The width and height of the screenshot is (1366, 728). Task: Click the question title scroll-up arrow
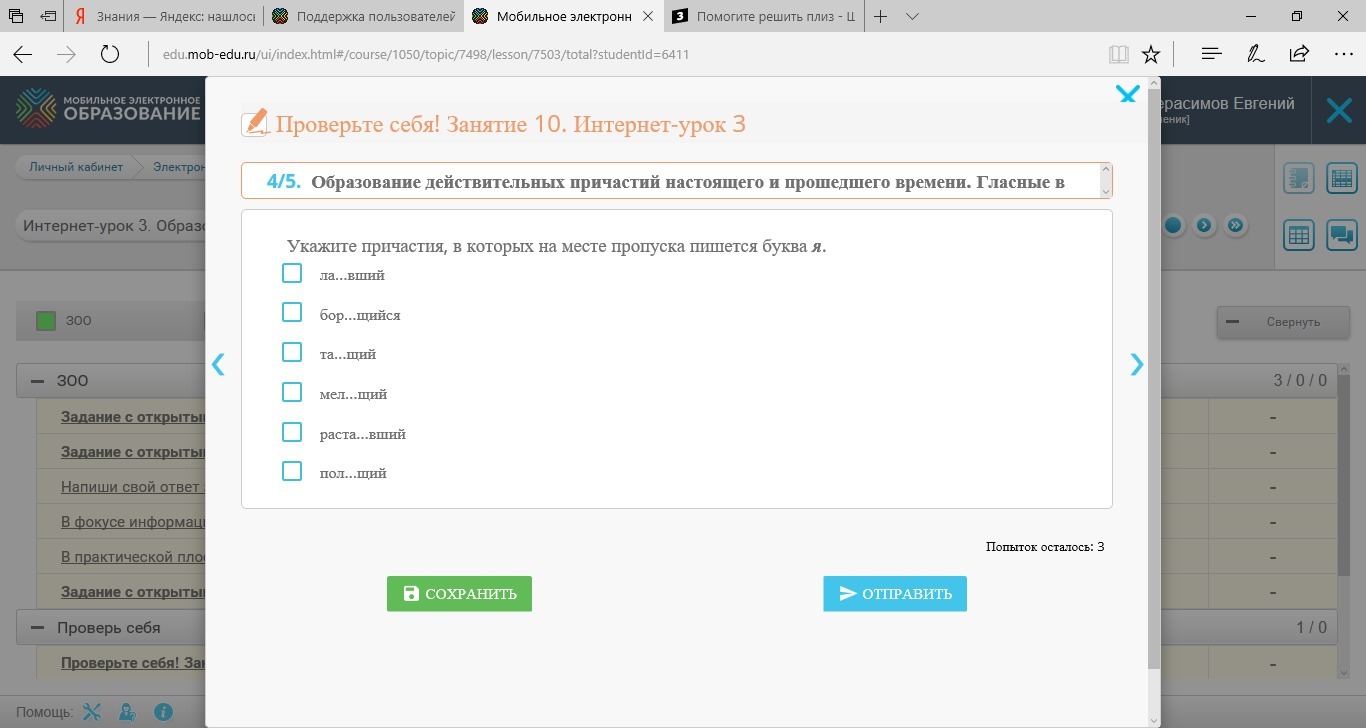tap(1105, 171)
